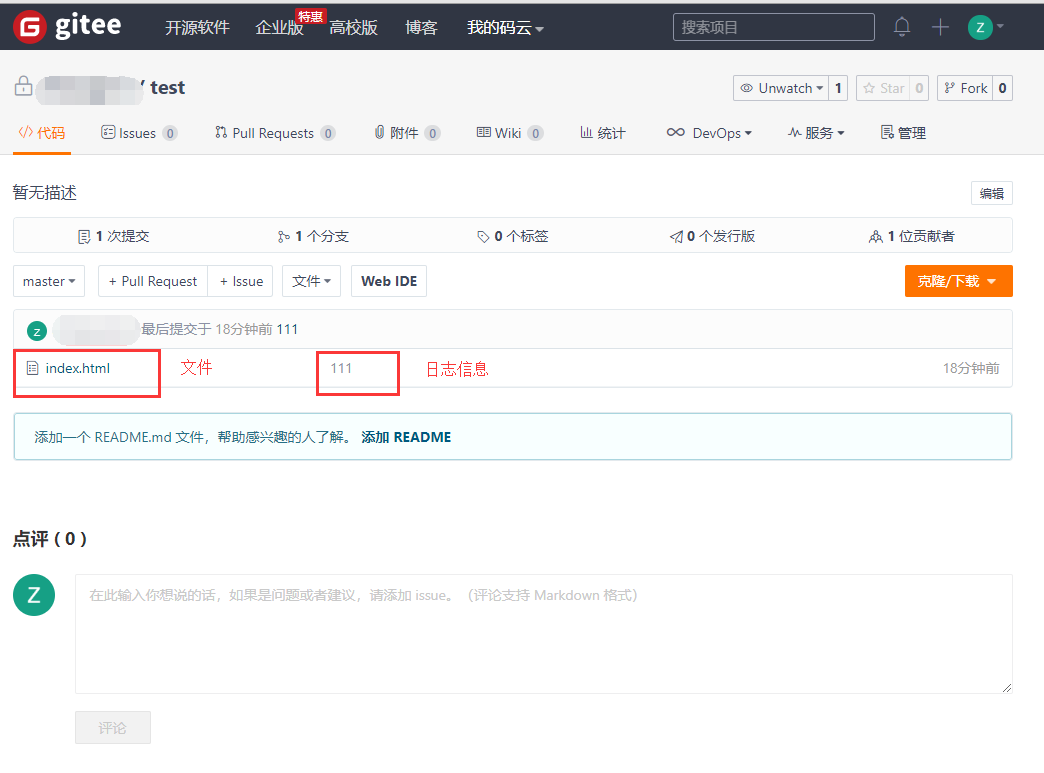Expand the Unwatch dropdown
The image size is (1044, 773).
click(x=781, y=88)
